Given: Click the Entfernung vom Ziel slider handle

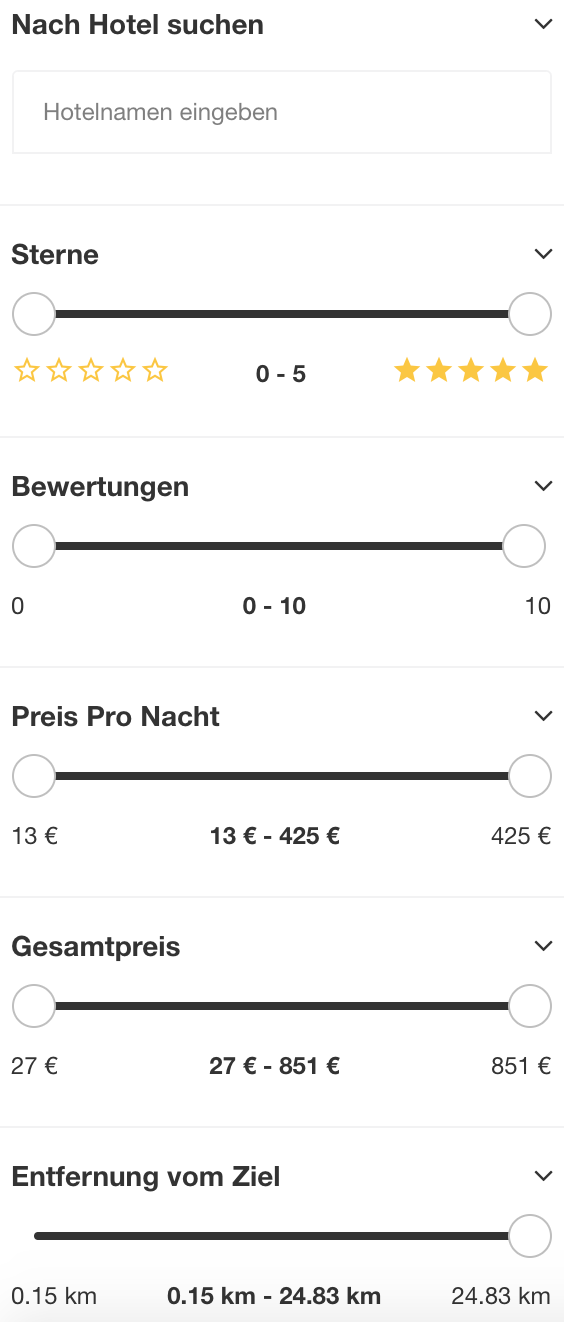Looking at the screenshot, I should 530,1236.
